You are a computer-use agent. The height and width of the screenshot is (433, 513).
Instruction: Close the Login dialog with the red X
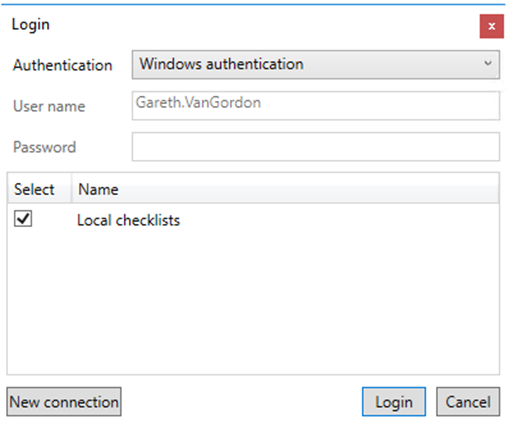click(491, 26)
